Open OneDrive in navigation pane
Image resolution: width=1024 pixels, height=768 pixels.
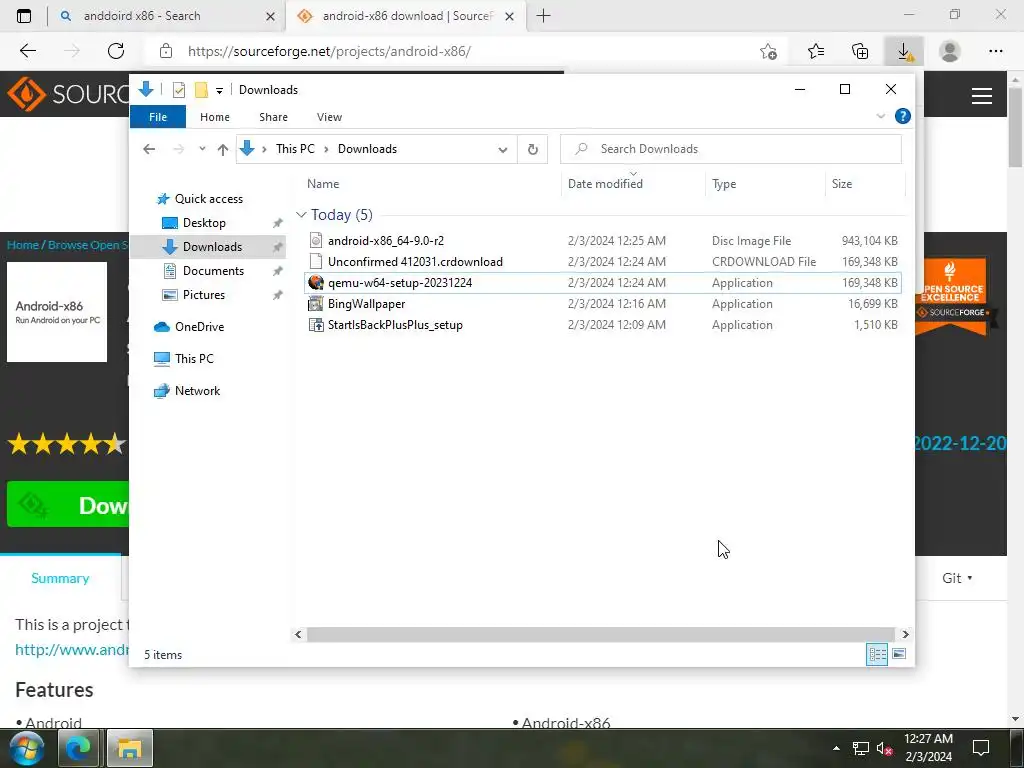coord(199,327)
